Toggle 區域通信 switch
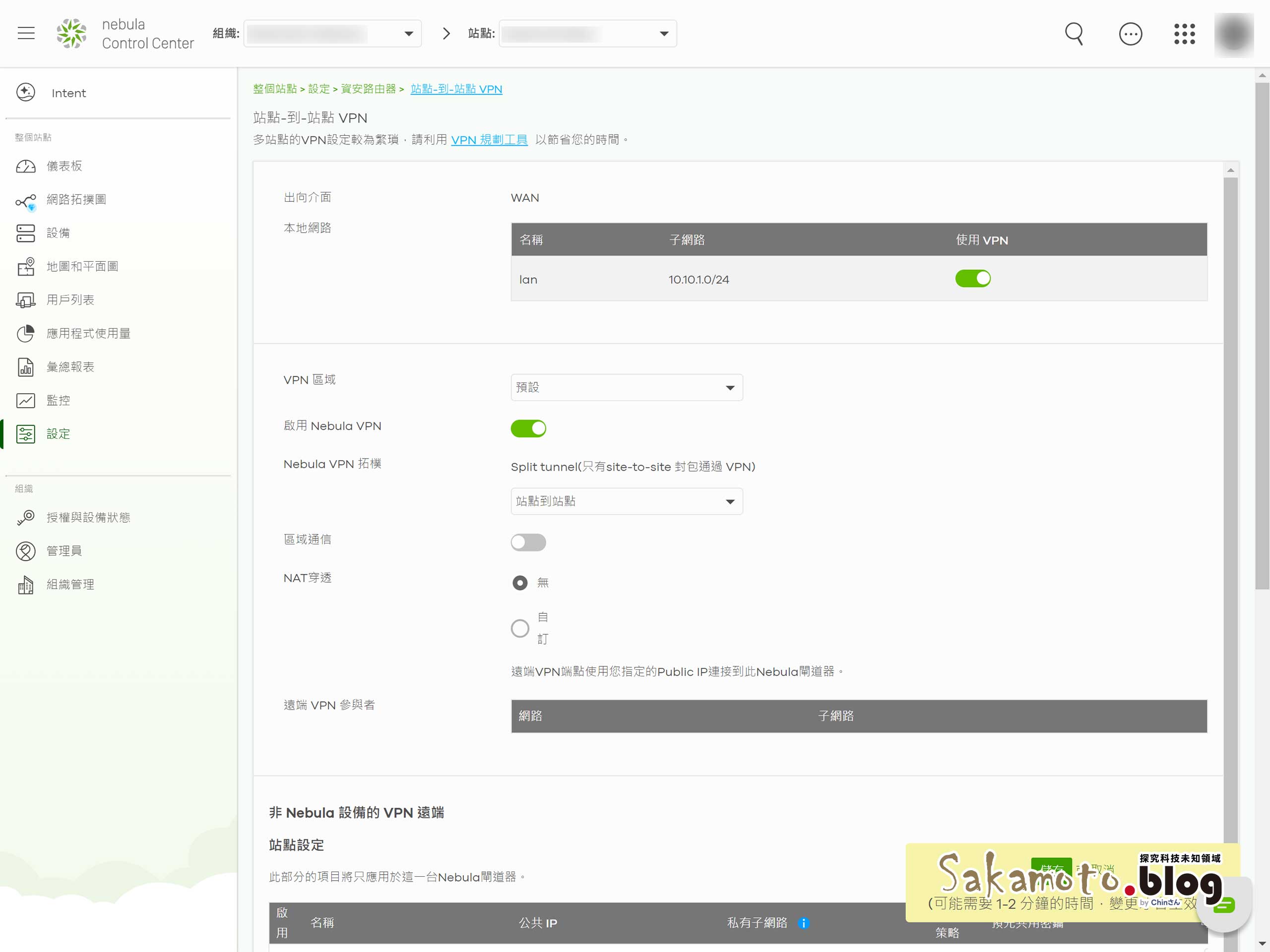This screenshot has width=1270, height=952. click(x=528, y=542)
